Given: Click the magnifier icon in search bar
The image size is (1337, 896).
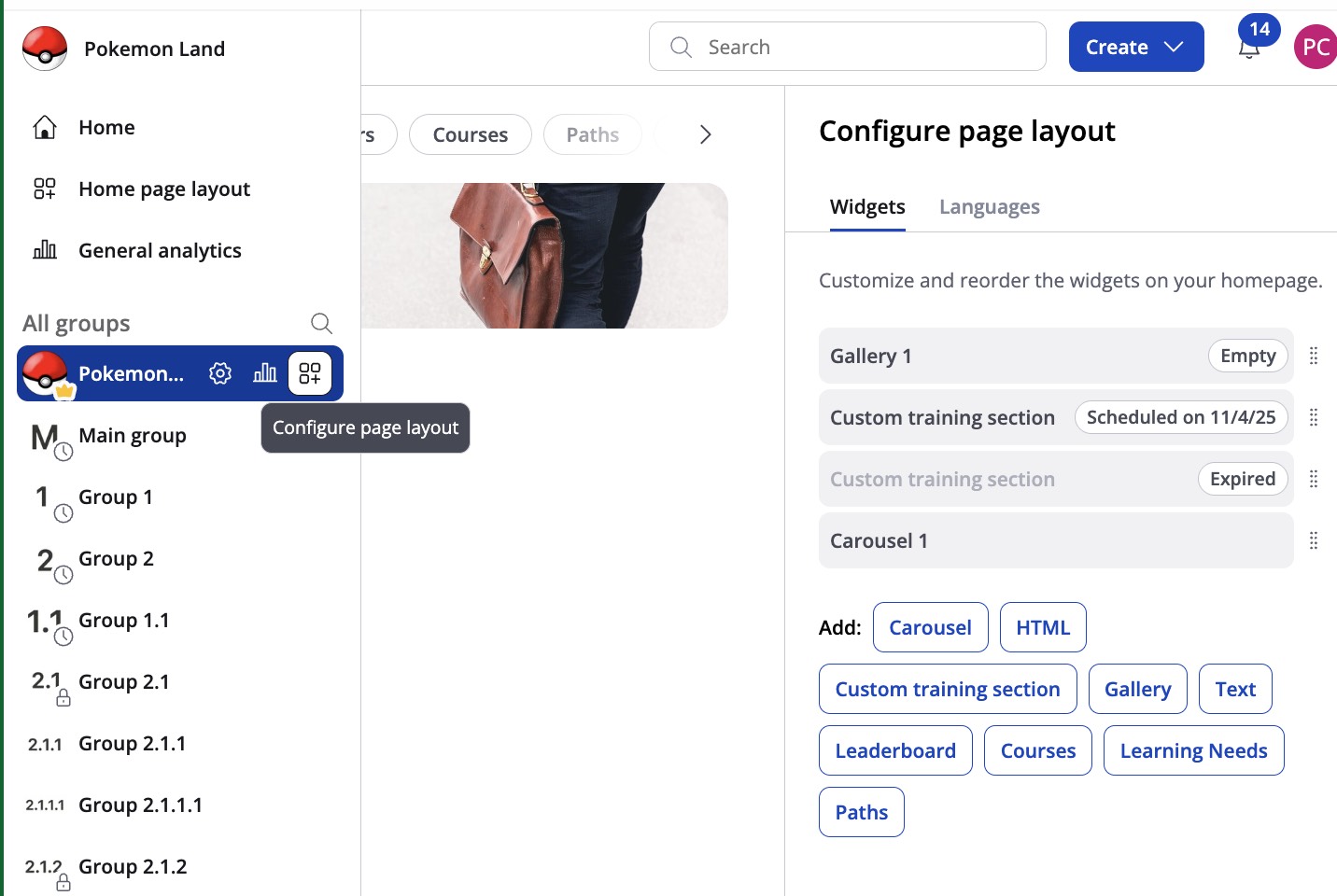Looking at the screenshot, I should (682, 47).
